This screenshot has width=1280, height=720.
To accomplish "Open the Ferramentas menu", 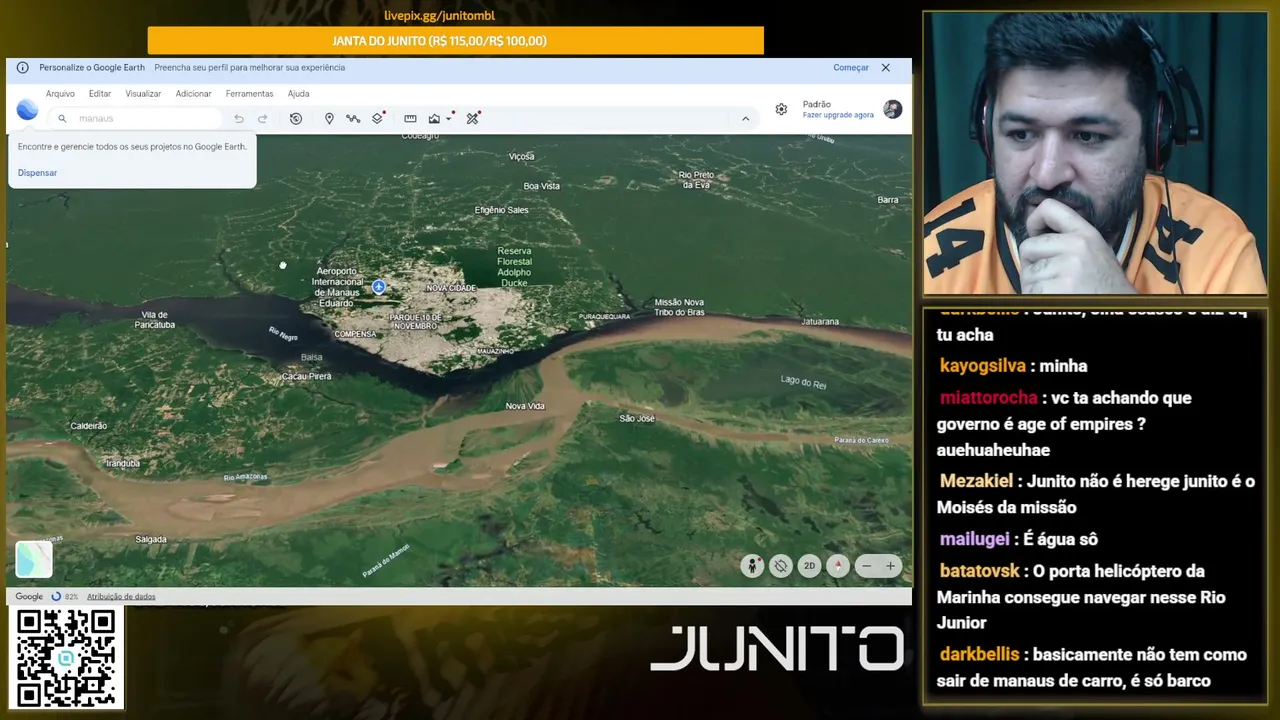I will tap(249, 94).
